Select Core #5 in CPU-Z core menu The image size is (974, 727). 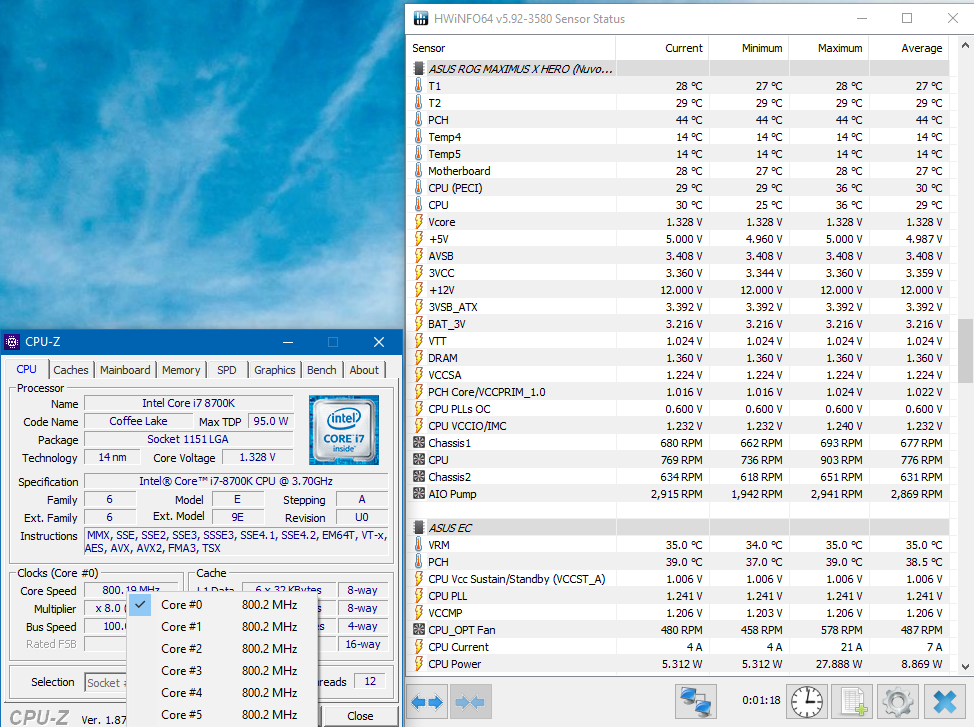[x=222, y=715]
